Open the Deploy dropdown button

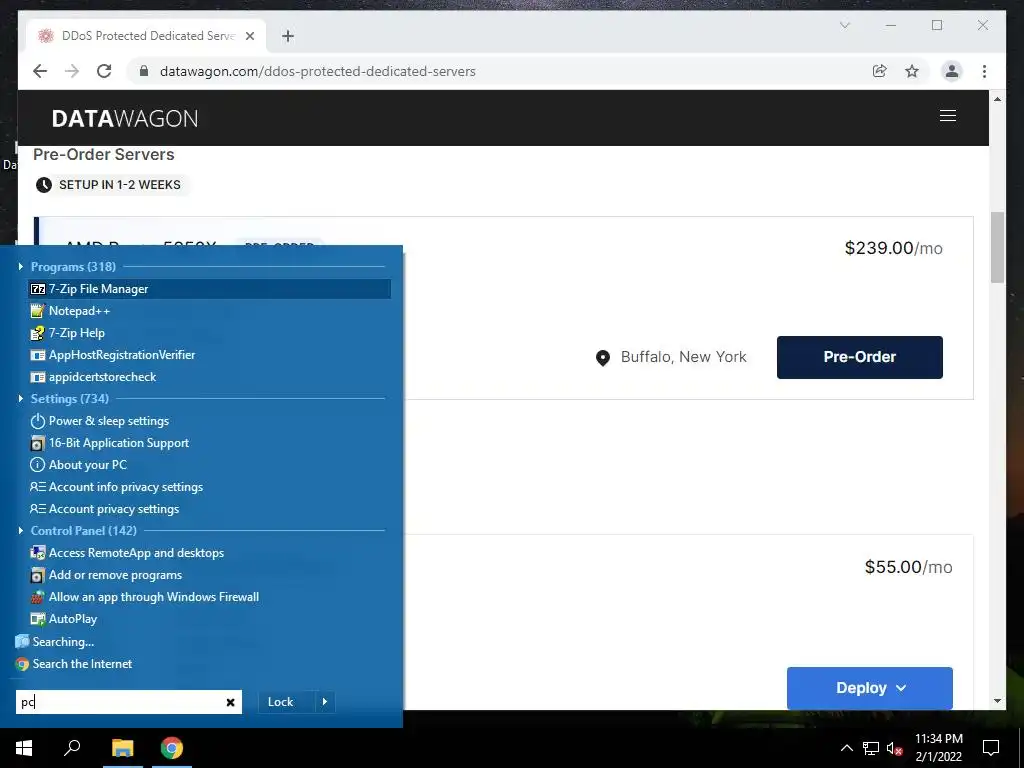tap(869, 688)
